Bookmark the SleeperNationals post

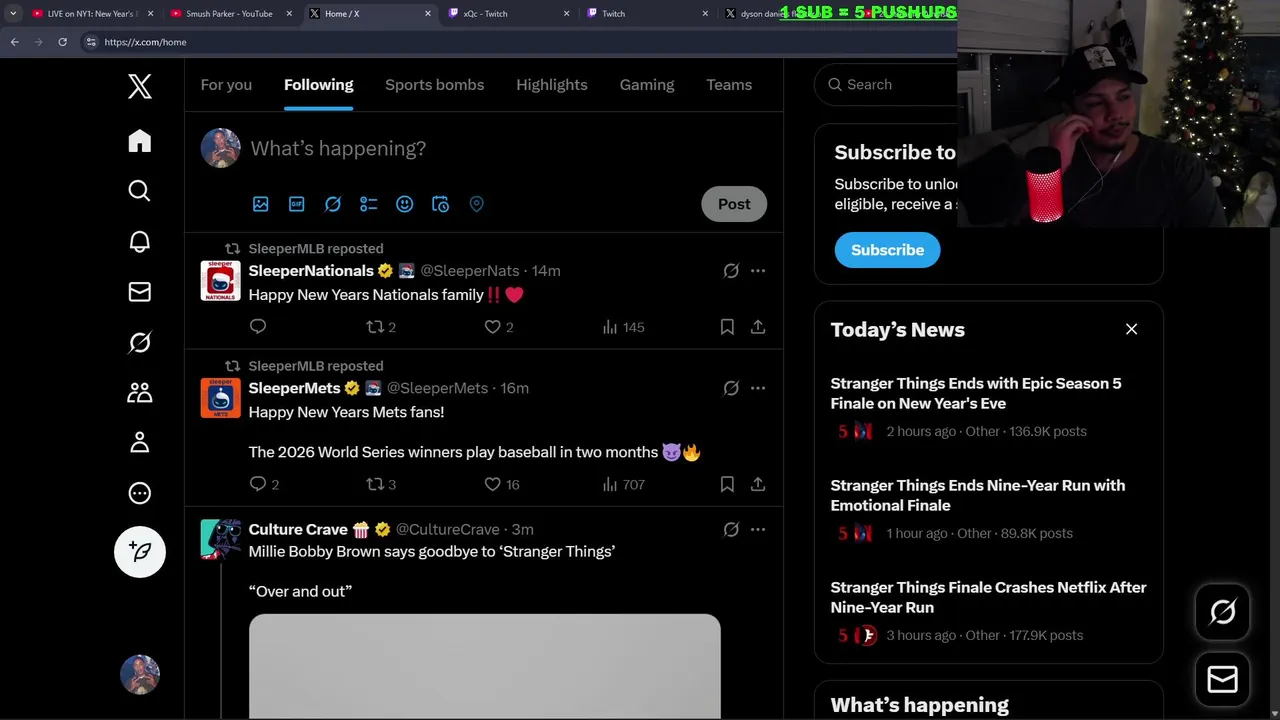tap(727, 327)
